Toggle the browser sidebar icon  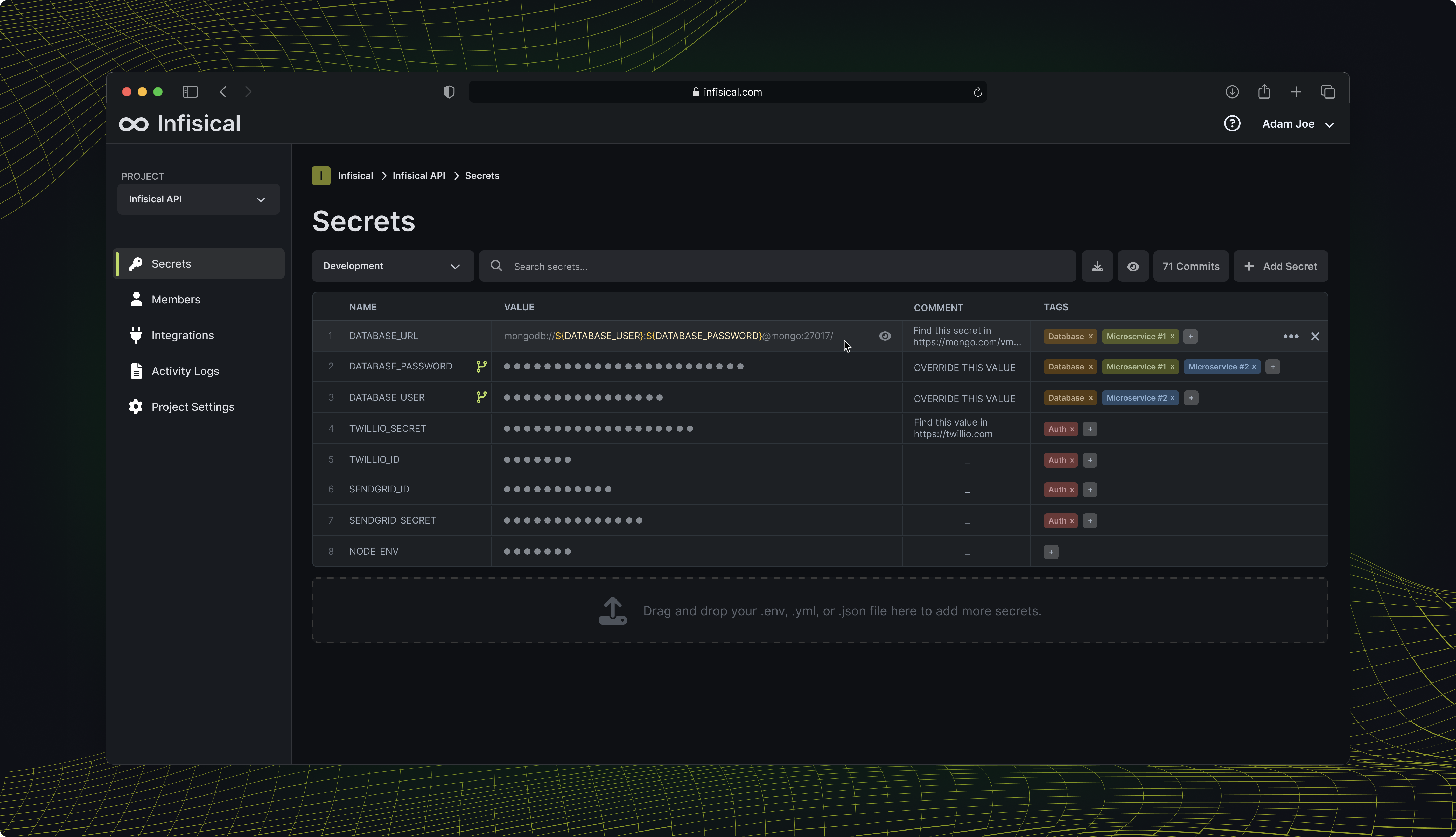click(x=190, y=92)
